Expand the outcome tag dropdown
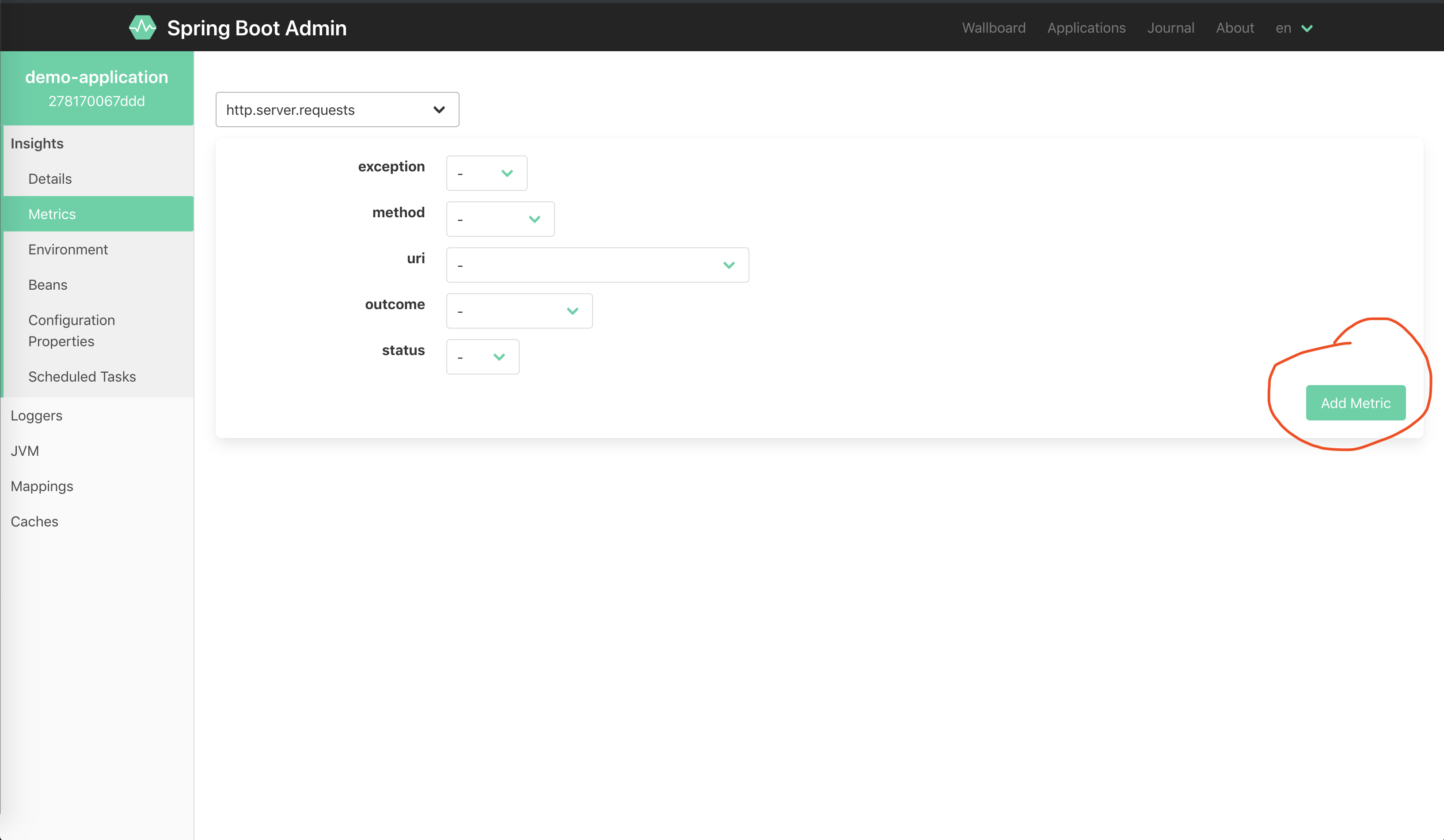The height and width of the screenshot is (840, 1444). tap(519, 311)
